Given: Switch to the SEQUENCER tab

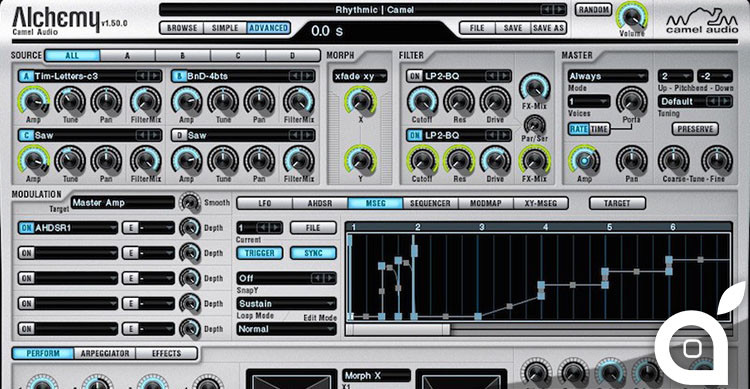Looking at the screenshot, I should pos(430,203).
